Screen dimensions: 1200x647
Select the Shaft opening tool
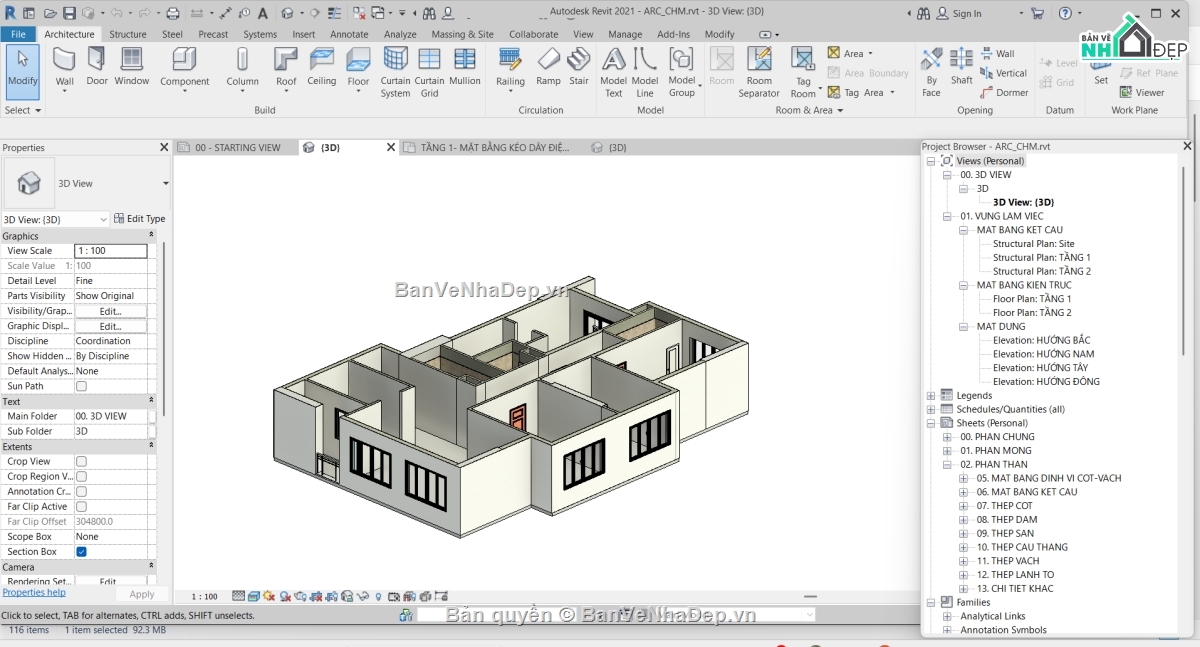pyautogui.click(x=961, y=68)
